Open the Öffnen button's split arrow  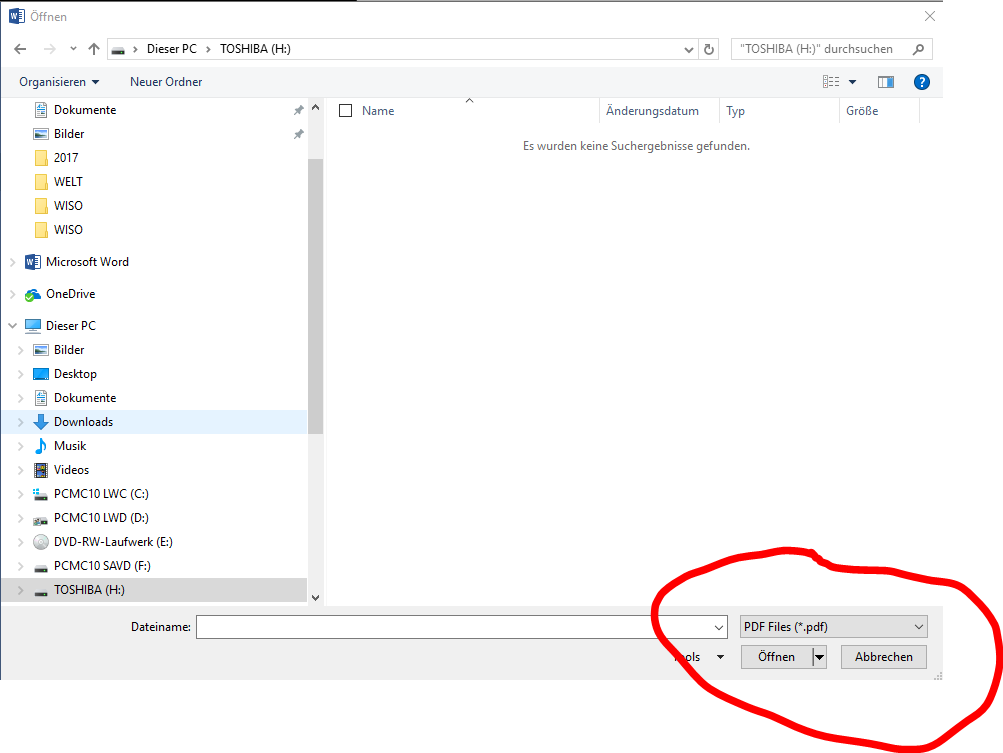click(819, 657)
